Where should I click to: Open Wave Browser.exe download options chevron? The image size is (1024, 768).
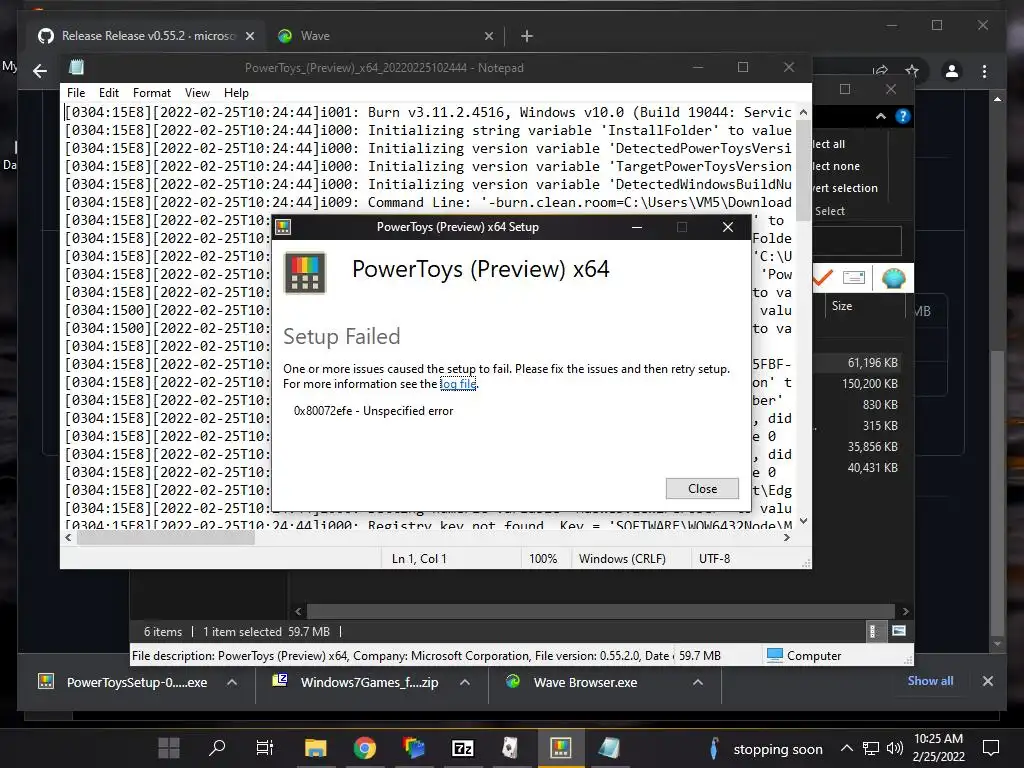tap(697, 682)
